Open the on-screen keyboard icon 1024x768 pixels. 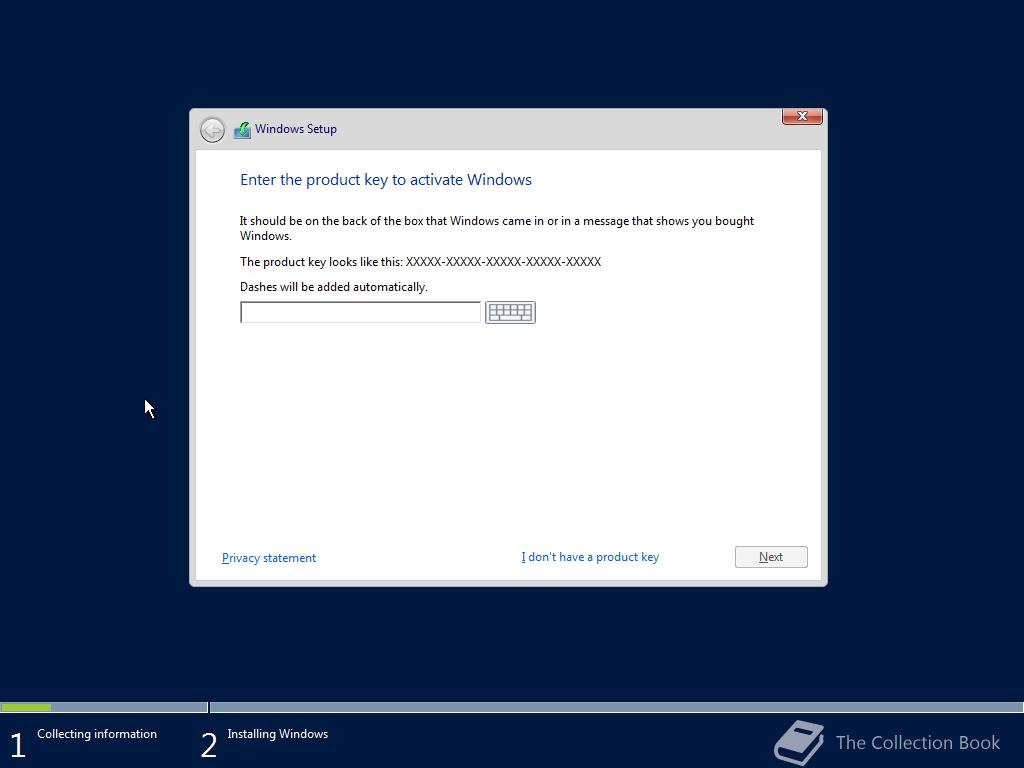click(510, 312)
